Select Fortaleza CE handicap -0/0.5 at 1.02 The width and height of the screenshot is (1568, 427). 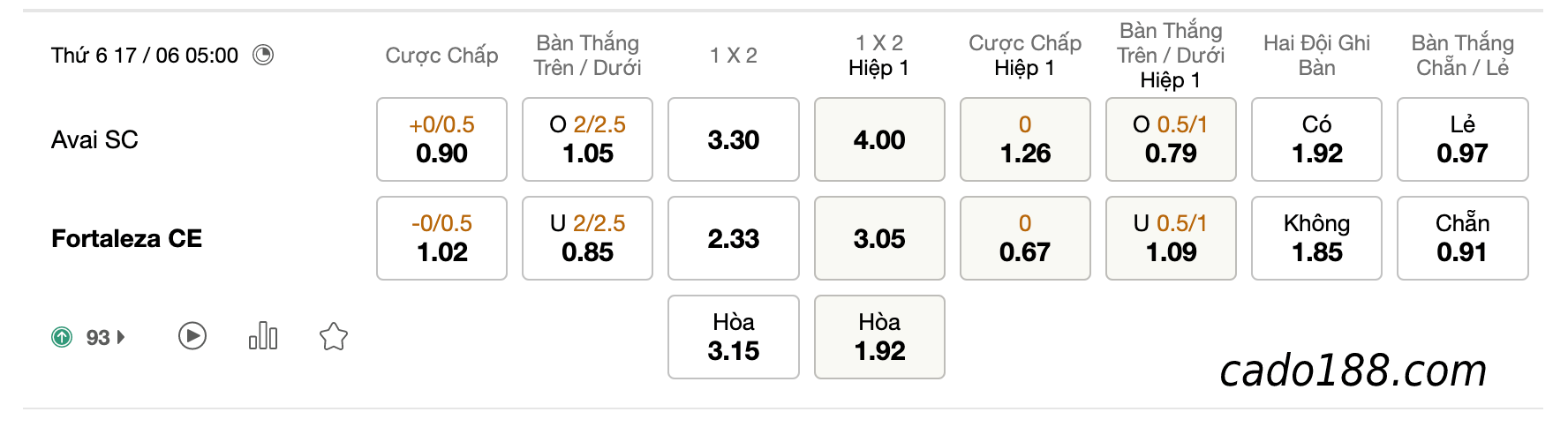coord(441,238)
